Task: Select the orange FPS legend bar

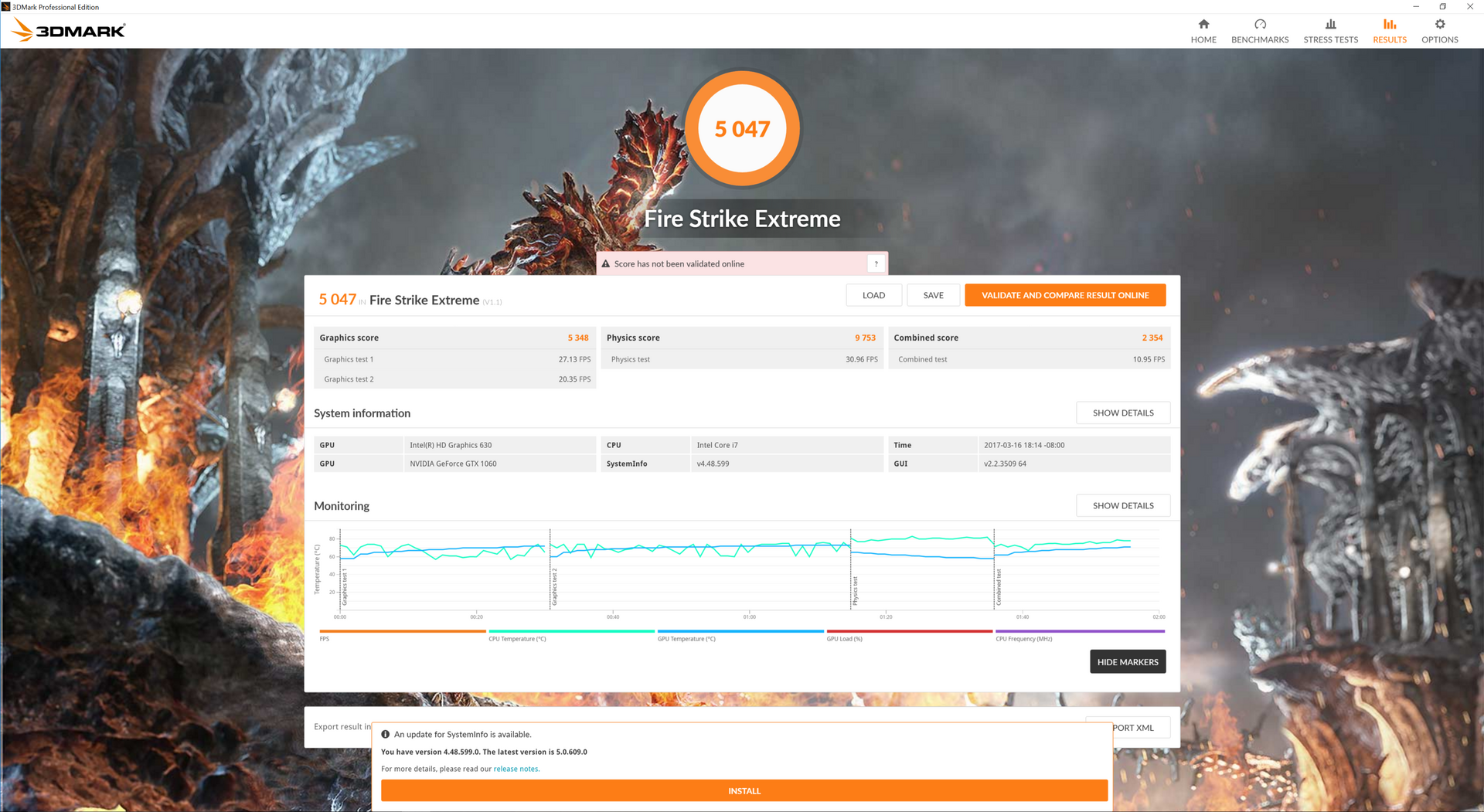Action: pyautogui.click(x=403, y=631)
